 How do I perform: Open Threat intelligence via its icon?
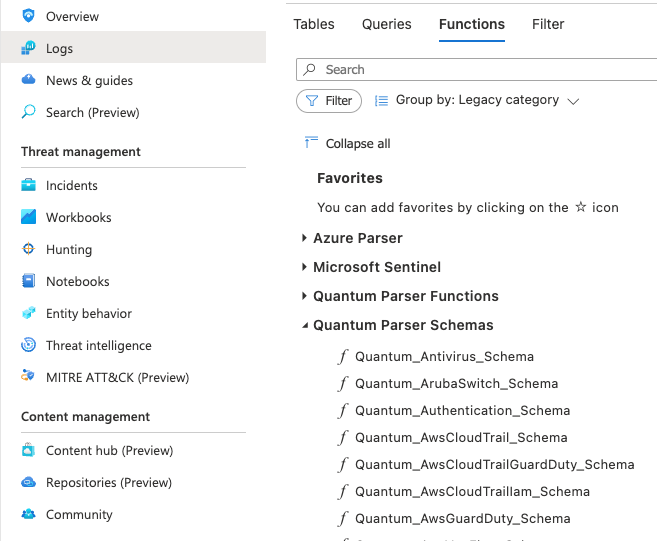(28, 345)
